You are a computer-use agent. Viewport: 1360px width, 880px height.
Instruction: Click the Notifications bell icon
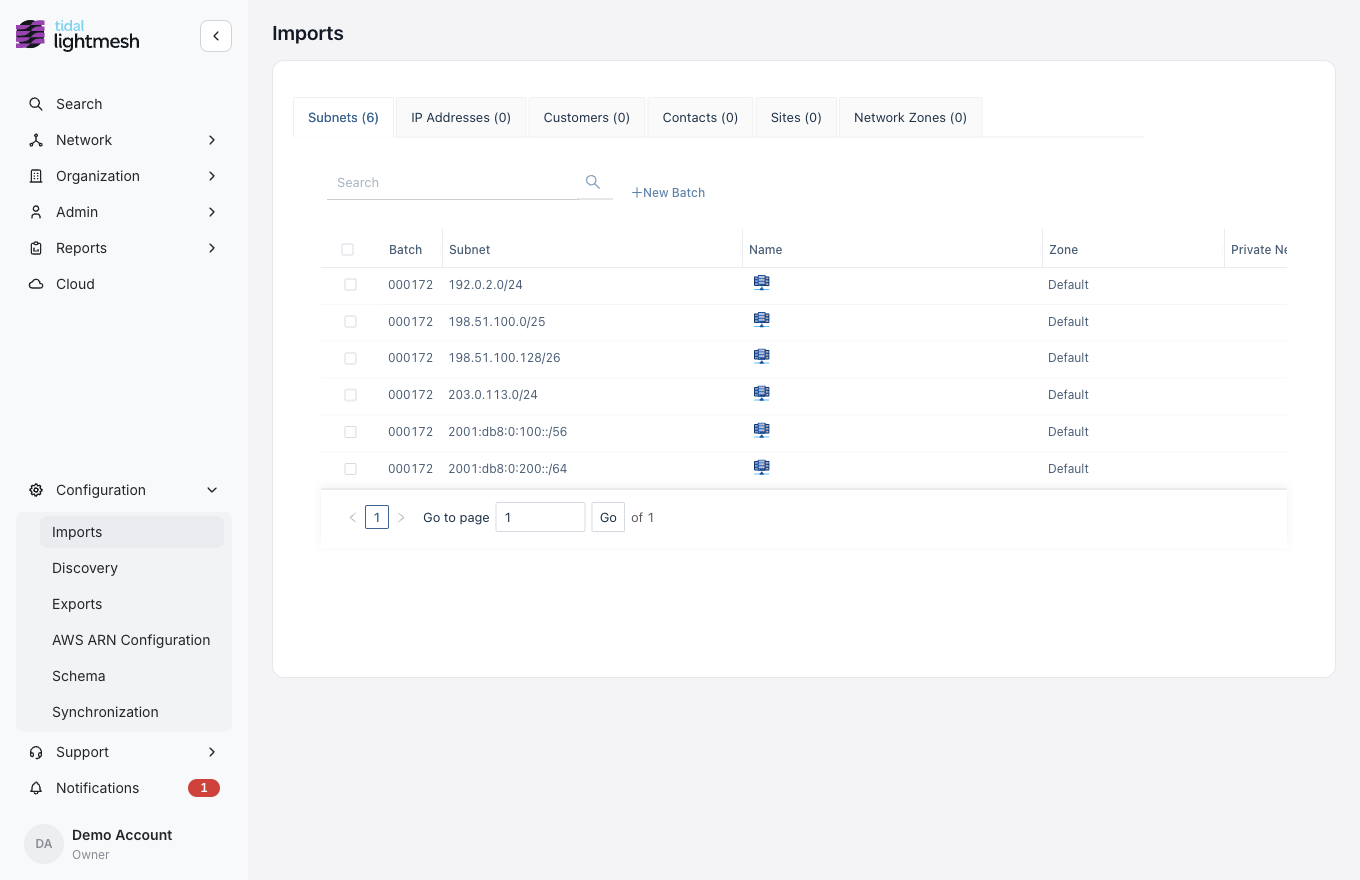[x=36, y=788]
